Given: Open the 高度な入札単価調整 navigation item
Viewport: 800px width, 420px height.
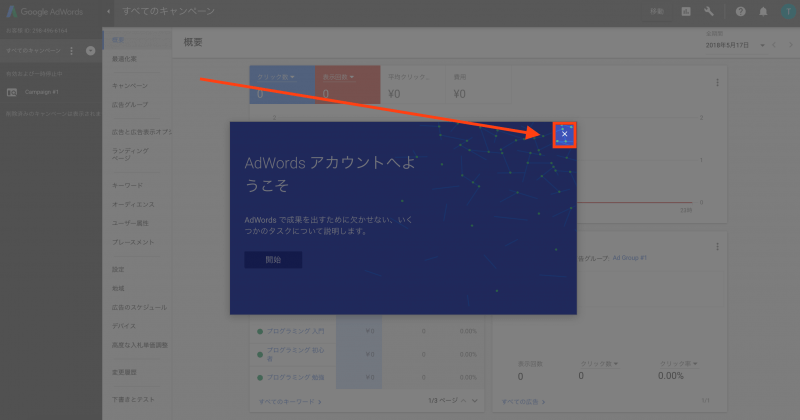Looking at the screenshot, I should tap(140, 345).
